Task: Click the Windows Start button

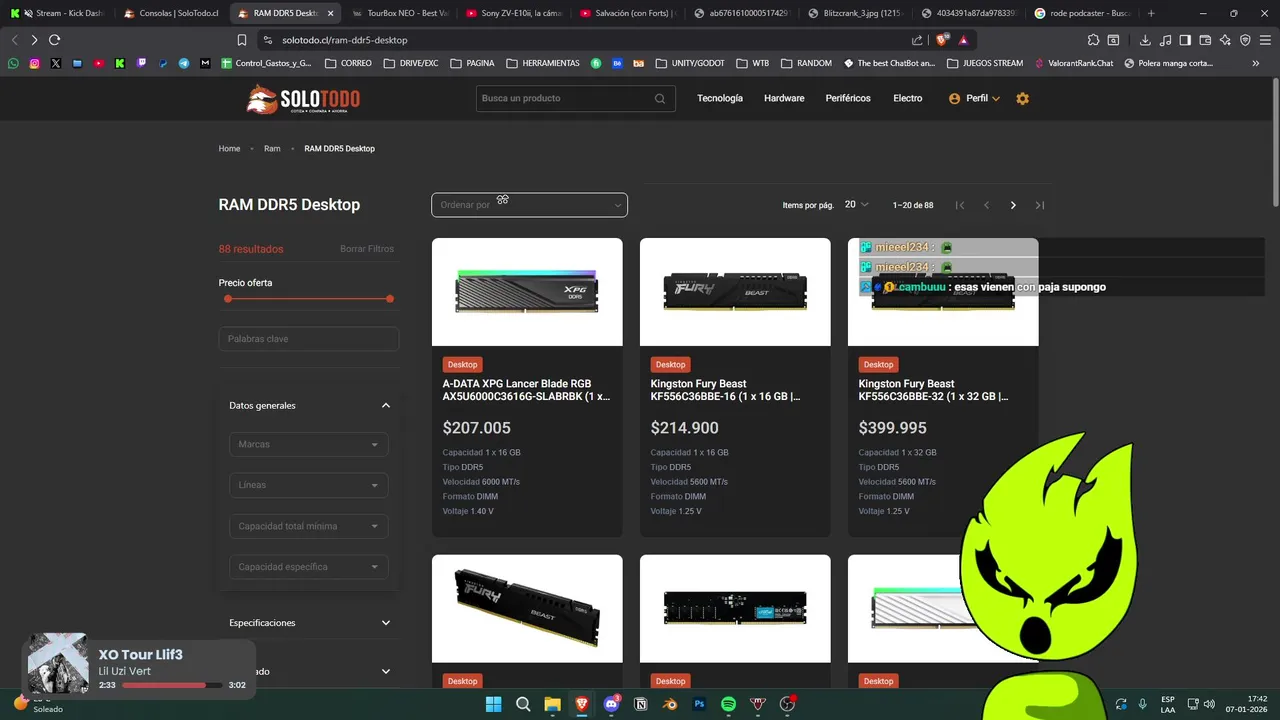Action: click(x=493, y=704)
